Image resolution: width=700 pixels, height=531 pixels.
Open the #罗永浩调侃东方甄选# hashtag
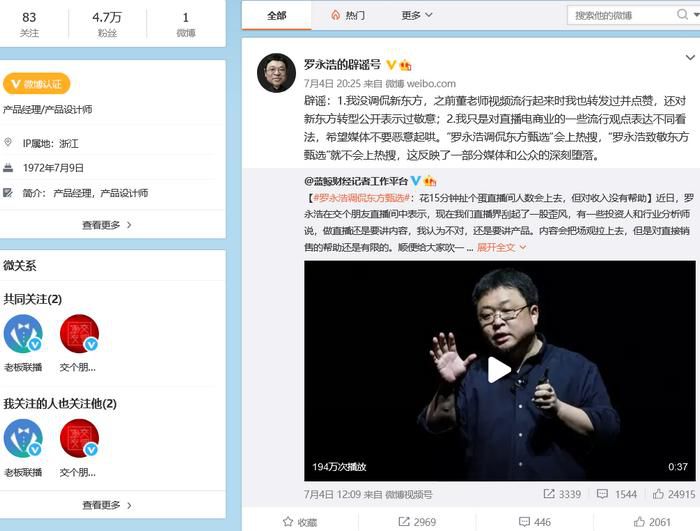coord(362,198)
